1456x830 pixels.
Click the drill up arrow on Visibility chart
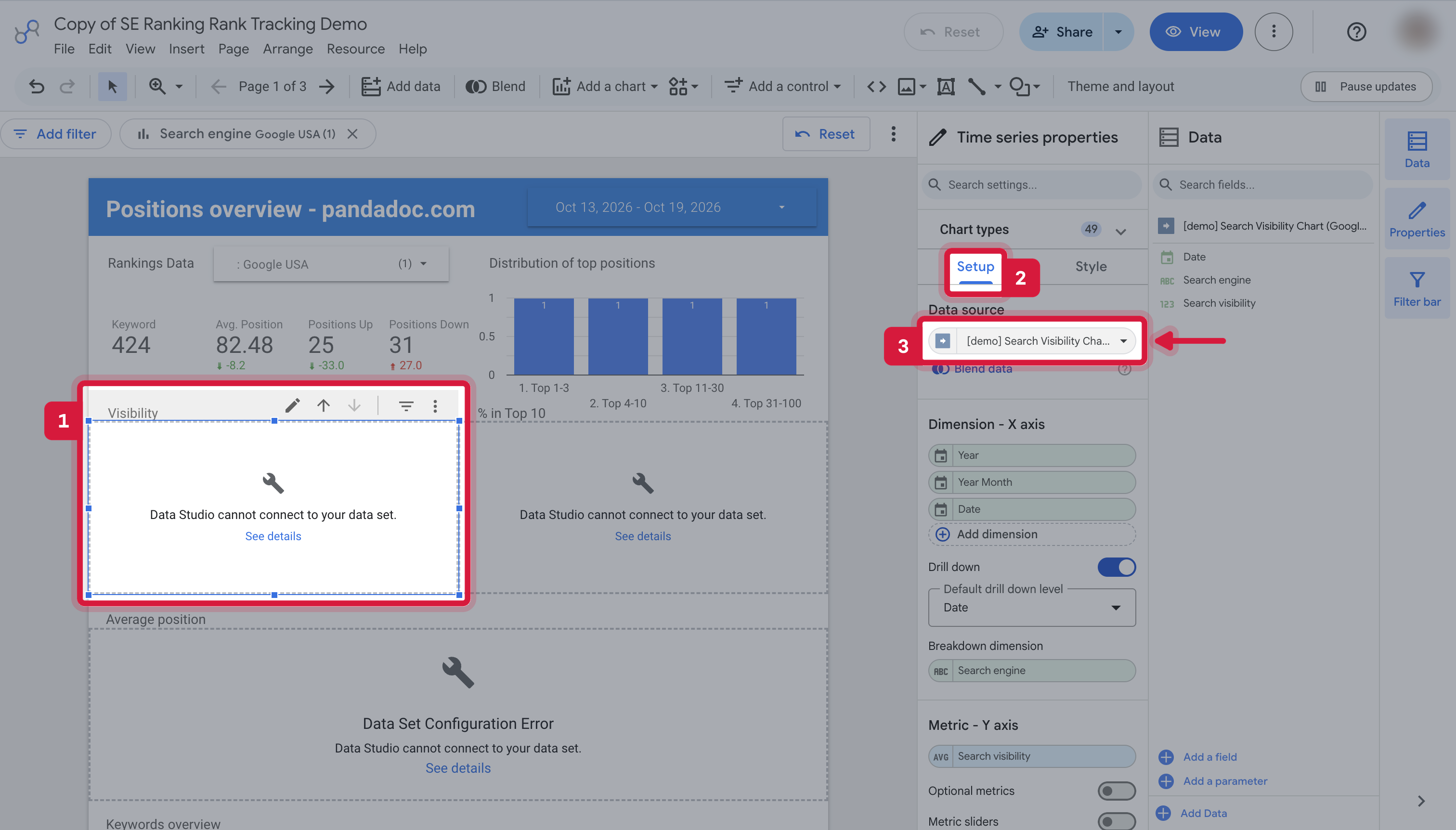[x=323, y=405]
